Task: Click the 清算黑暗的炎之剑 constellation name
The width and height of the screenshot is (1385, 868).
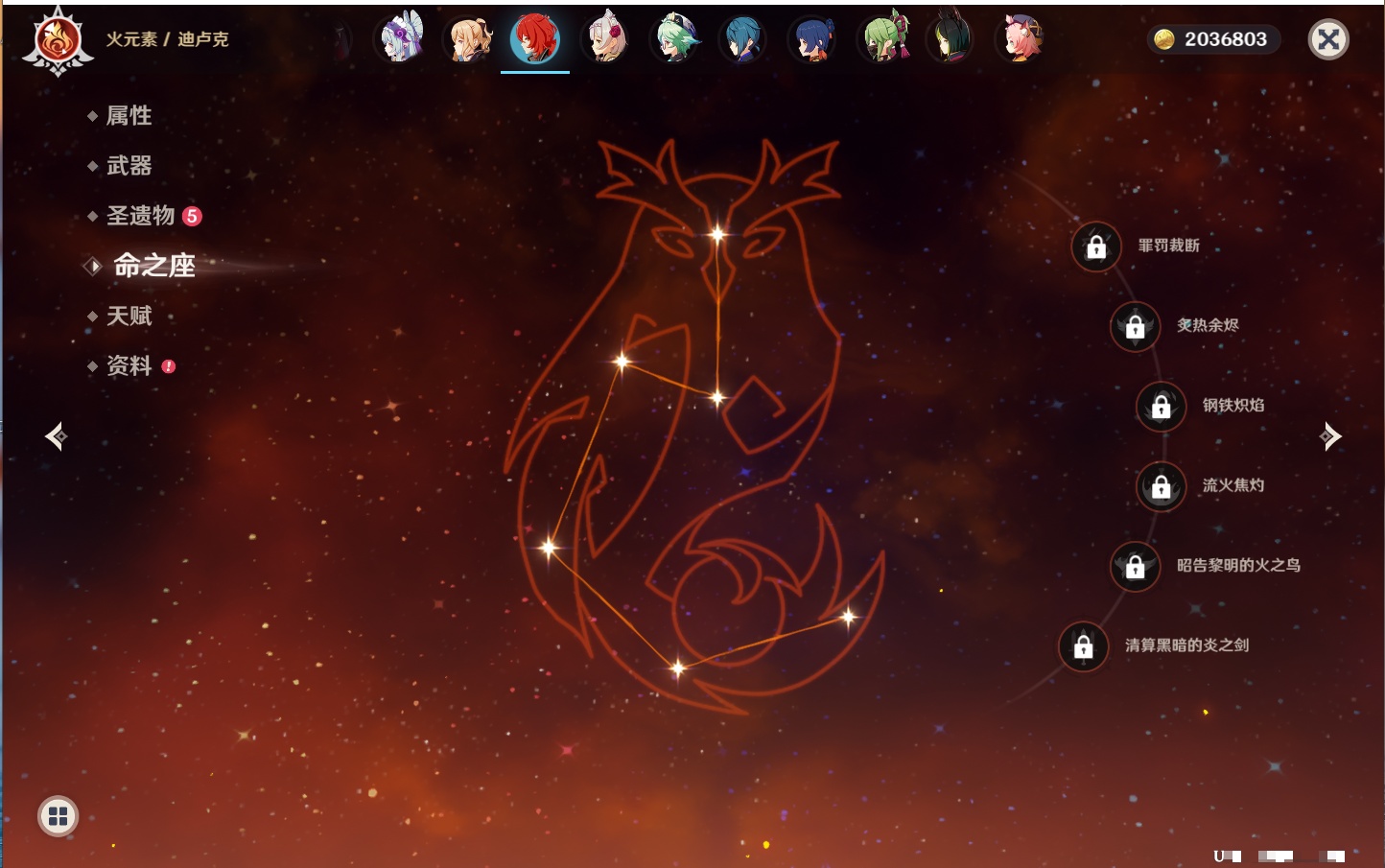Action: 1186,645
